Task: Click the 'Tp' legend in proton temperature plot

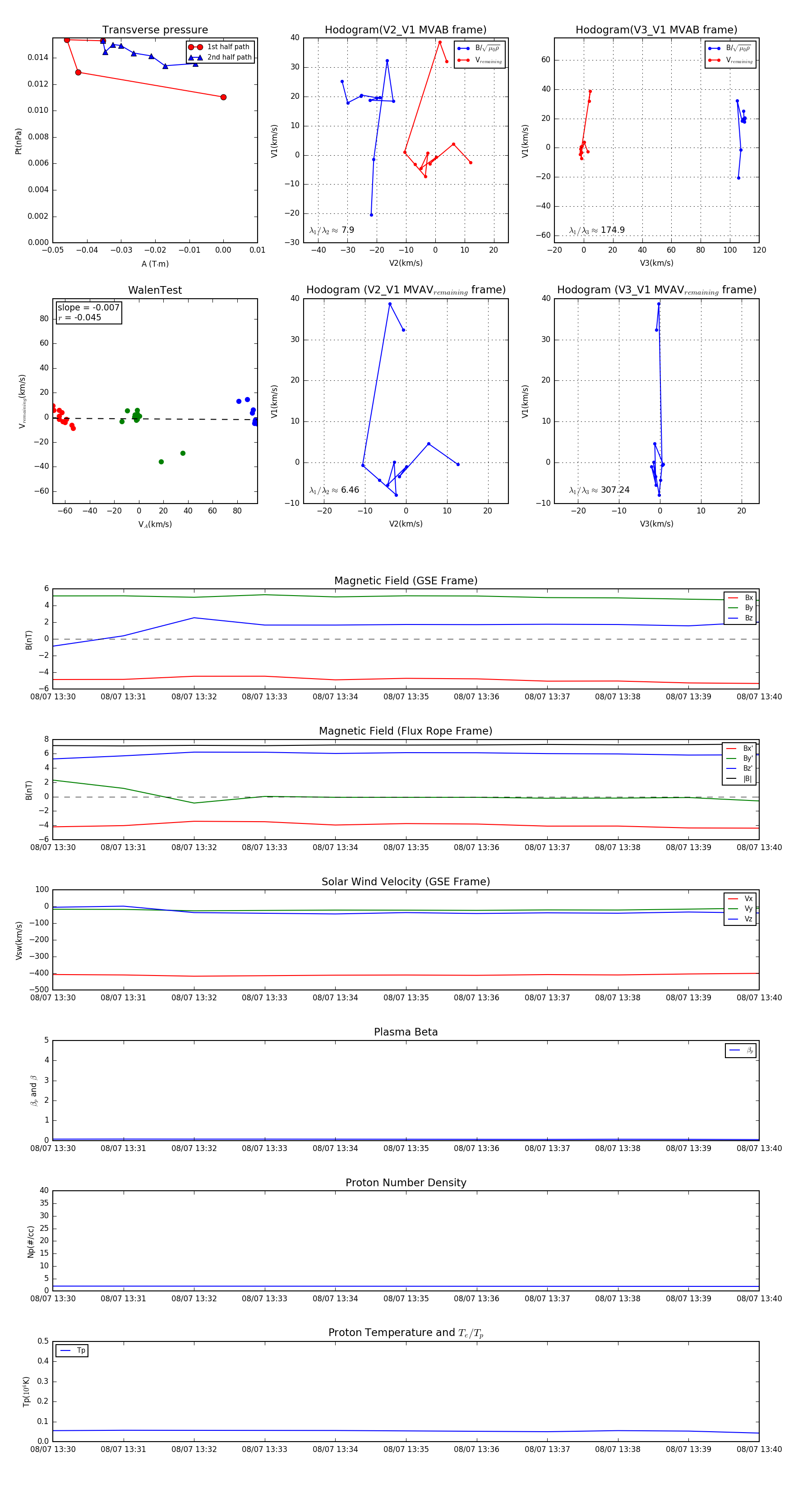Action: (72, 1350)
